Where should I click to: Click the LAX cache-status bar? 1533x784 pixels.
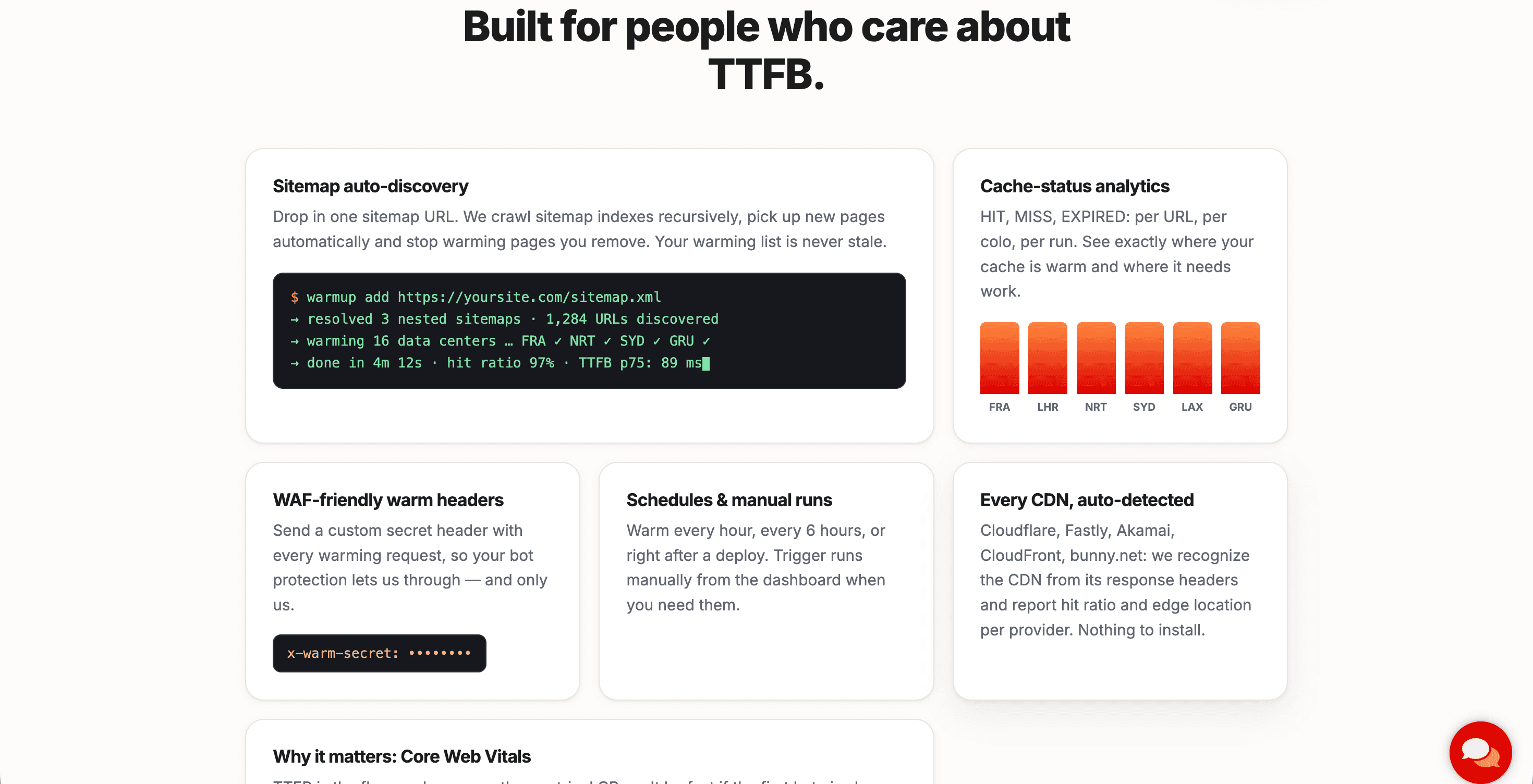[1192, 358]
